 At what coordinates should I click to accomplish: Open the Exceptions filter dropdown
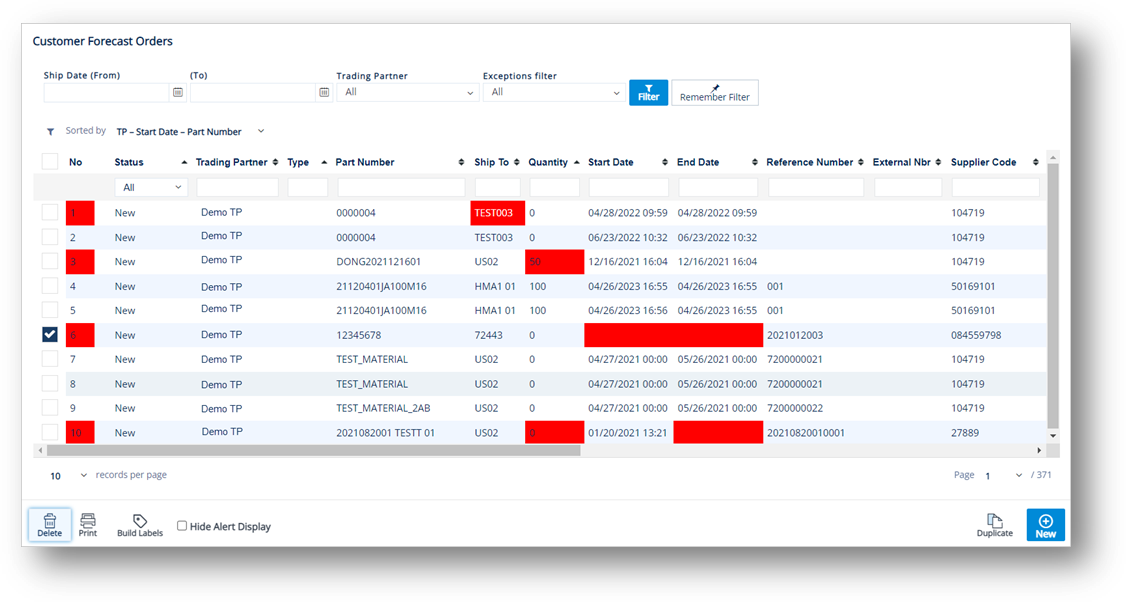point(554,93)
